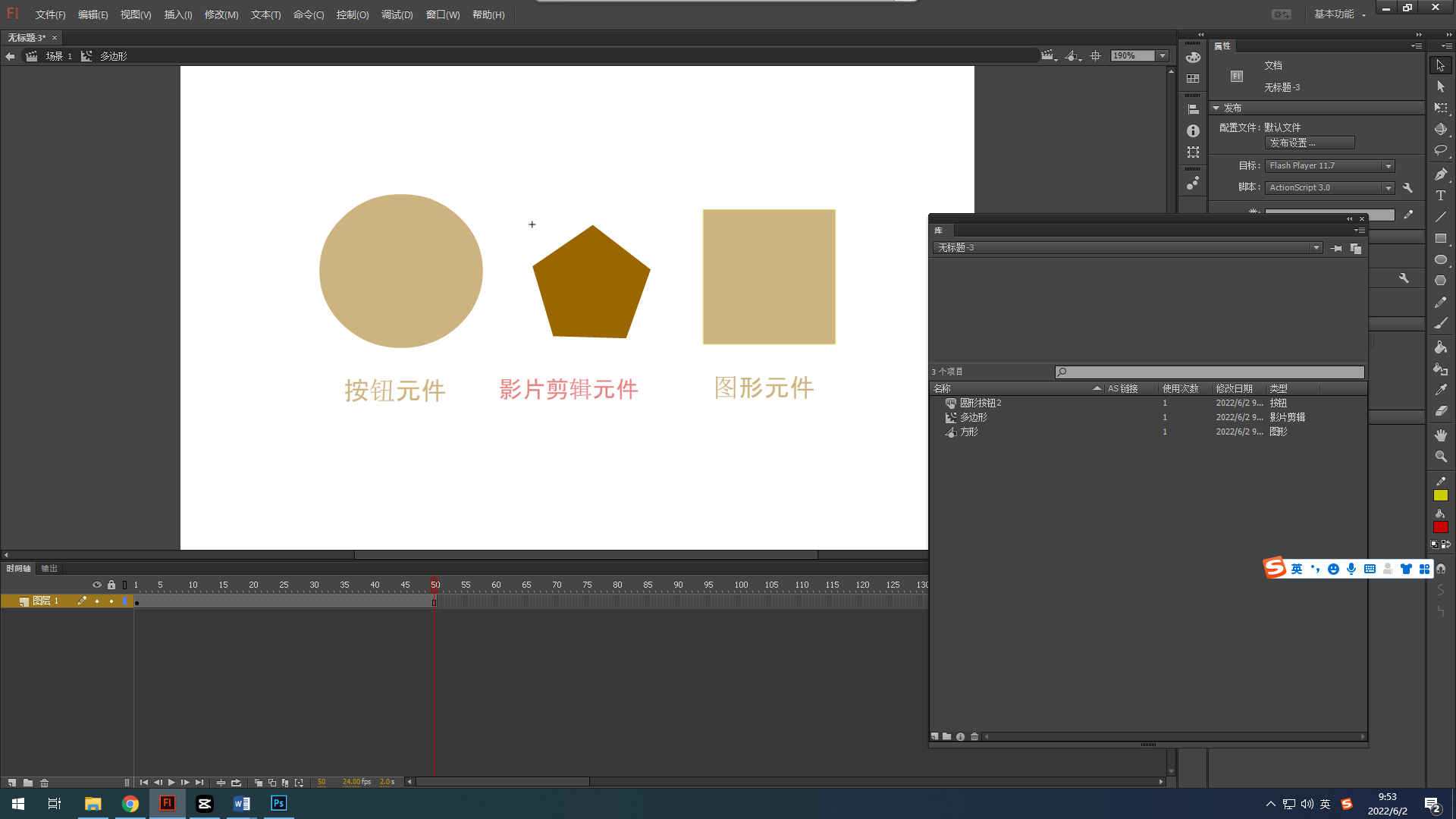This screenshot has height=819, width=1456.
Task: Open the 修改(M) menu
Action: click(x=221, y=14)
